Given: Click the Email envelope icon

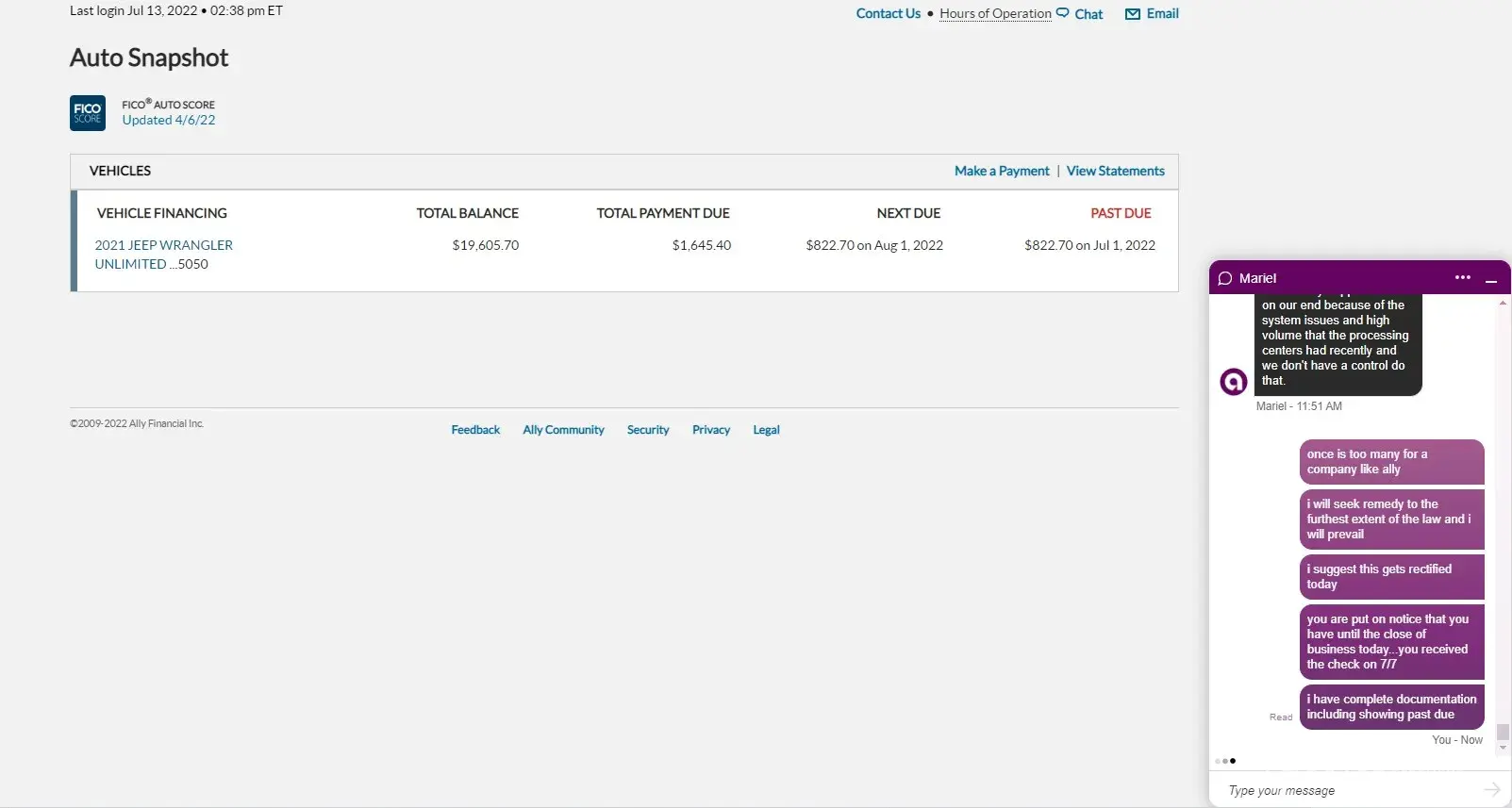Looking at the screenshot, I should tap(1133, 14).
